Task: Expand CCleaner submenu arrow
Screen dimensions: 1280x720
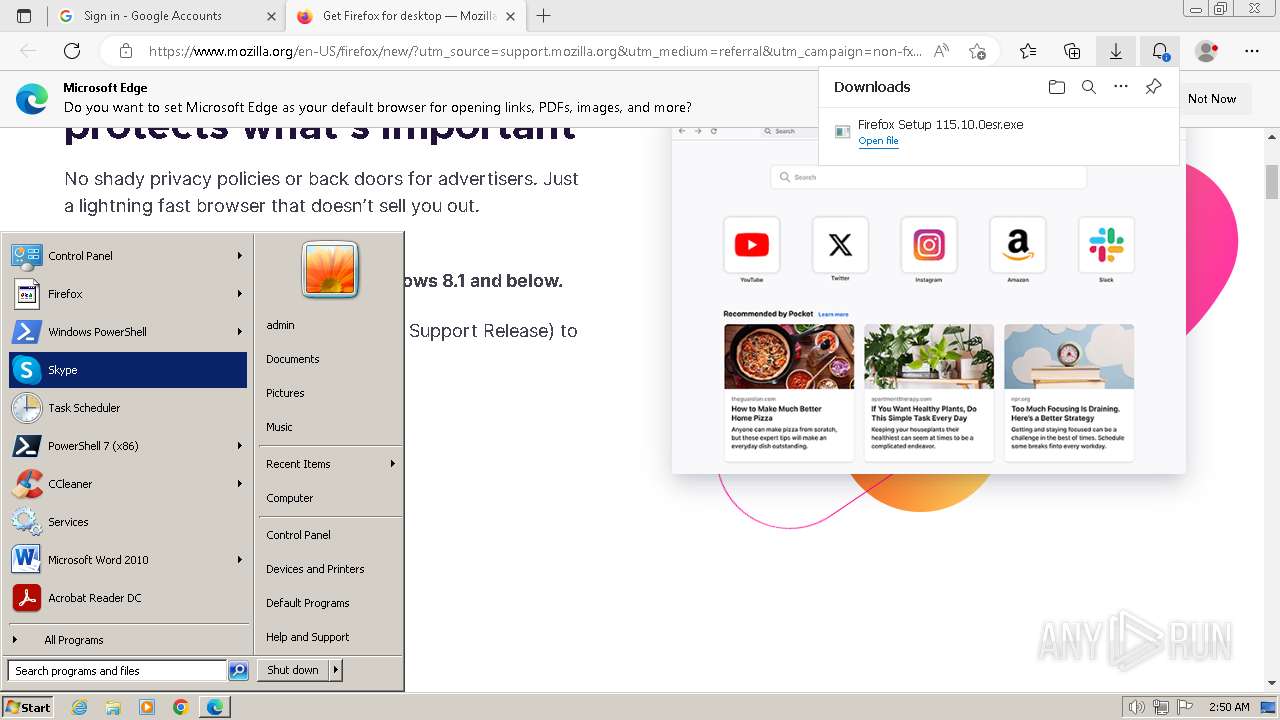Action: [240, 484]
